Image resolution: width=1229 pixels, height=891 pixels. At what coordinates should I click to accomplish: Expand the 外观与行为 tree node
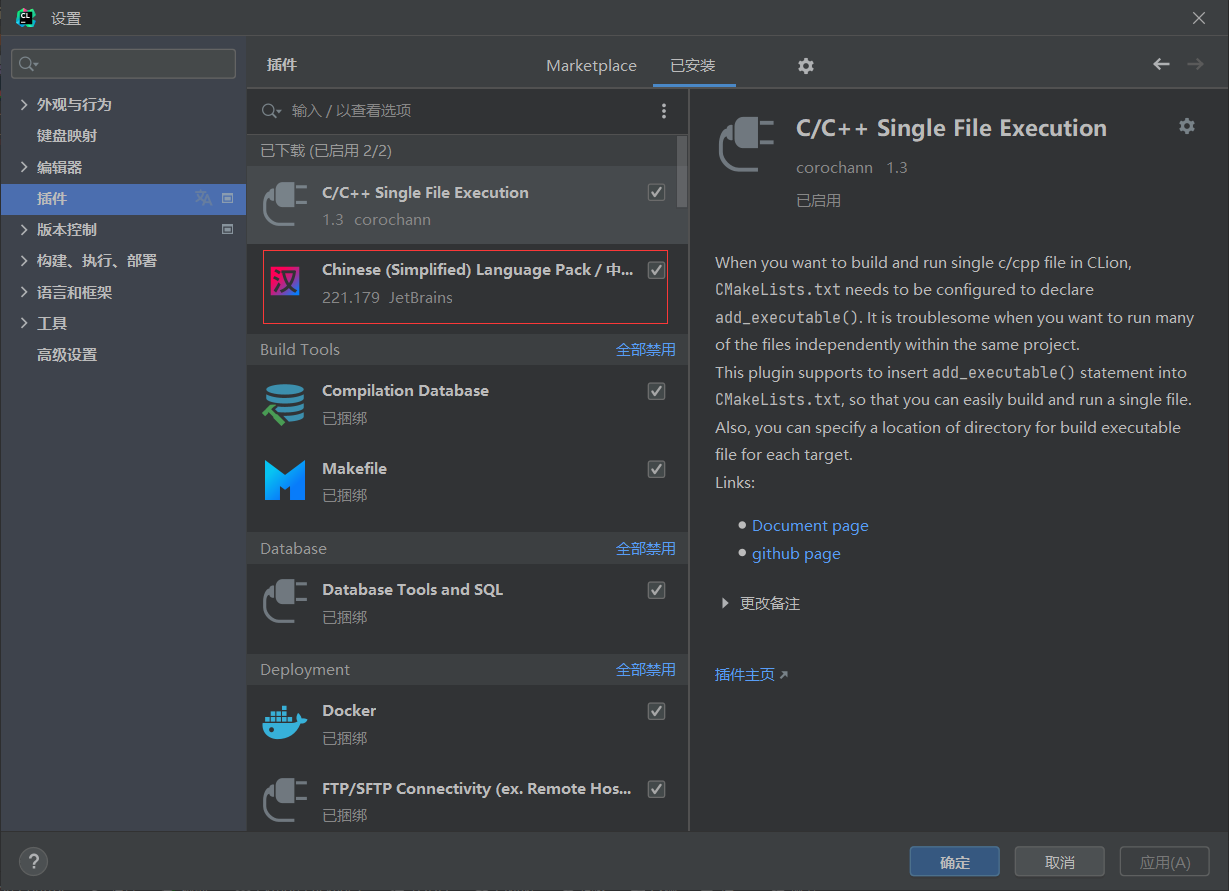click(24, 105)
